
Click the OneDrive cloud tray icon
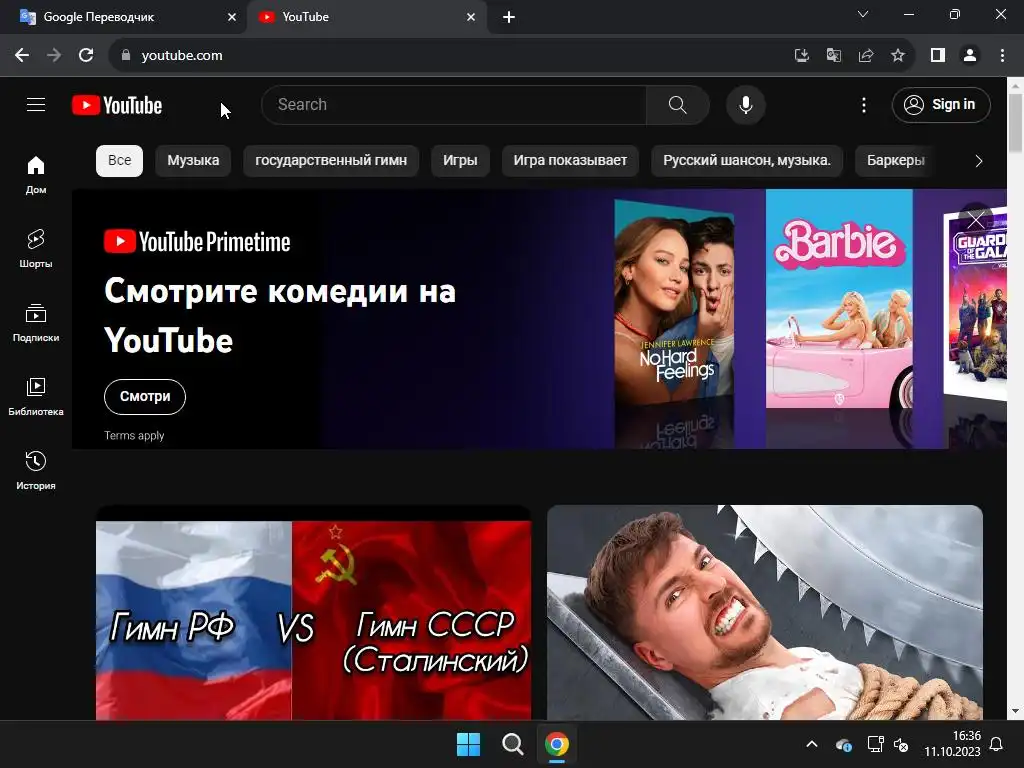[x=843, y=744]
